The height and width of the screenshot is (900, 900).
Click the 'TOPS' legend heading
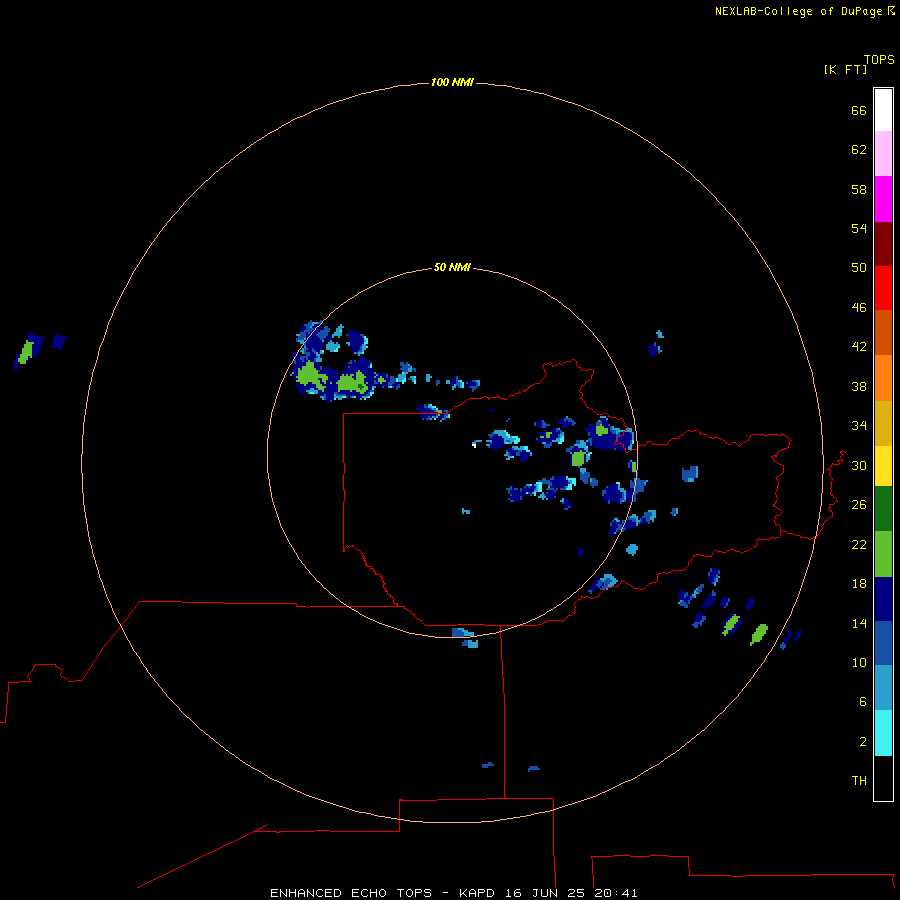click(x=879, y=59)
